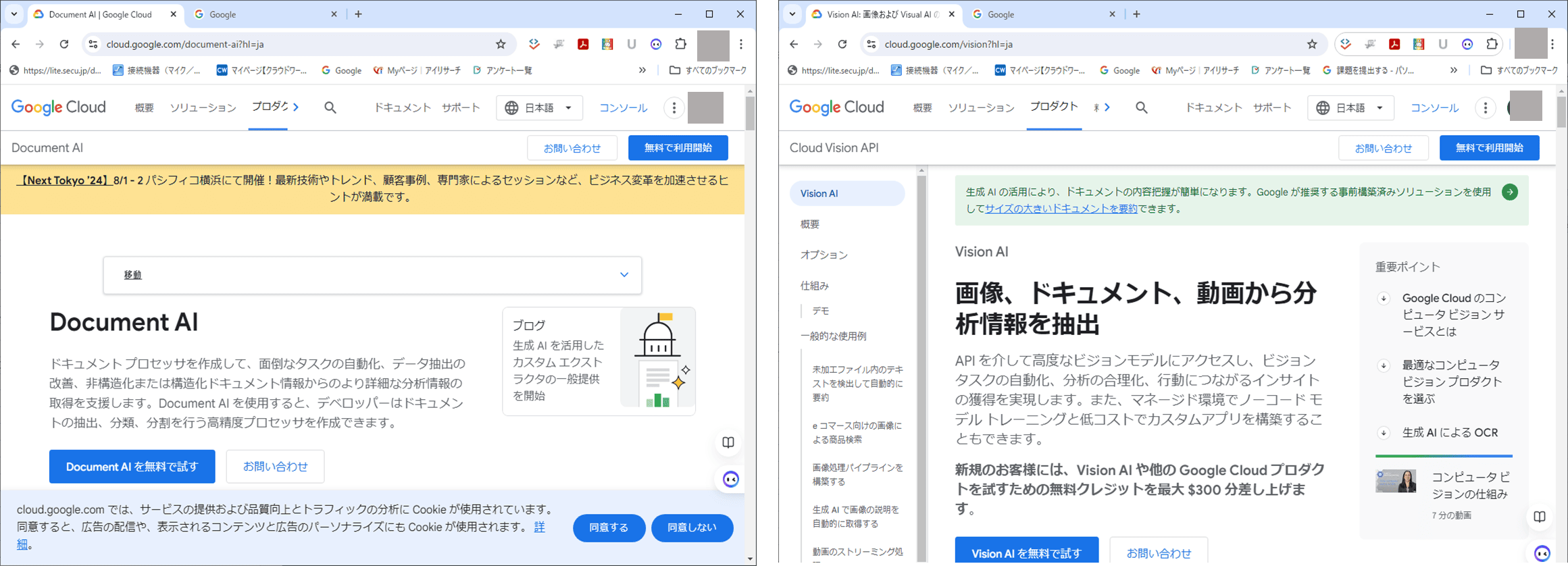Click お問い合わせ beside Vision AI を無料で試す
Screen dimensions: 1568x566
1159,553
